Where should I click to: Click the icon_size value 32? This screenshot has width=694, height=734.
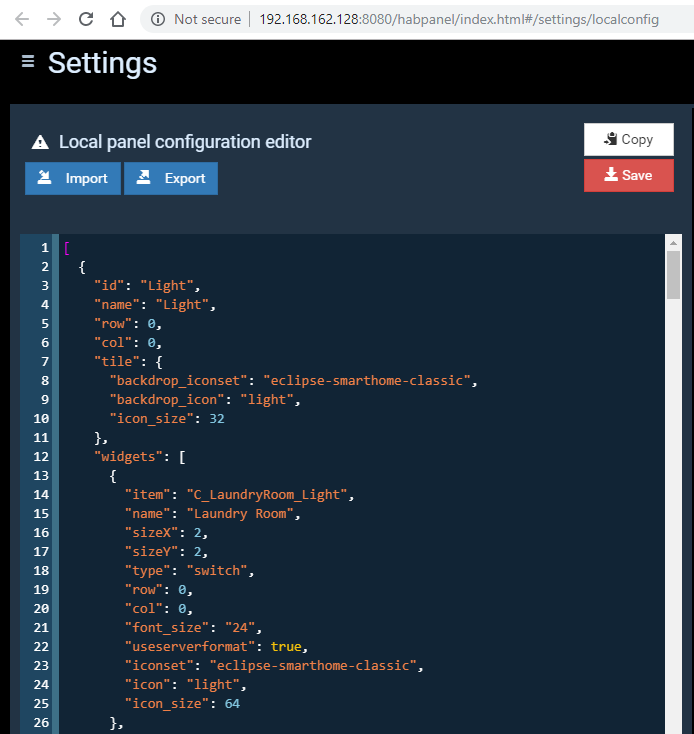tap(217, 418)
